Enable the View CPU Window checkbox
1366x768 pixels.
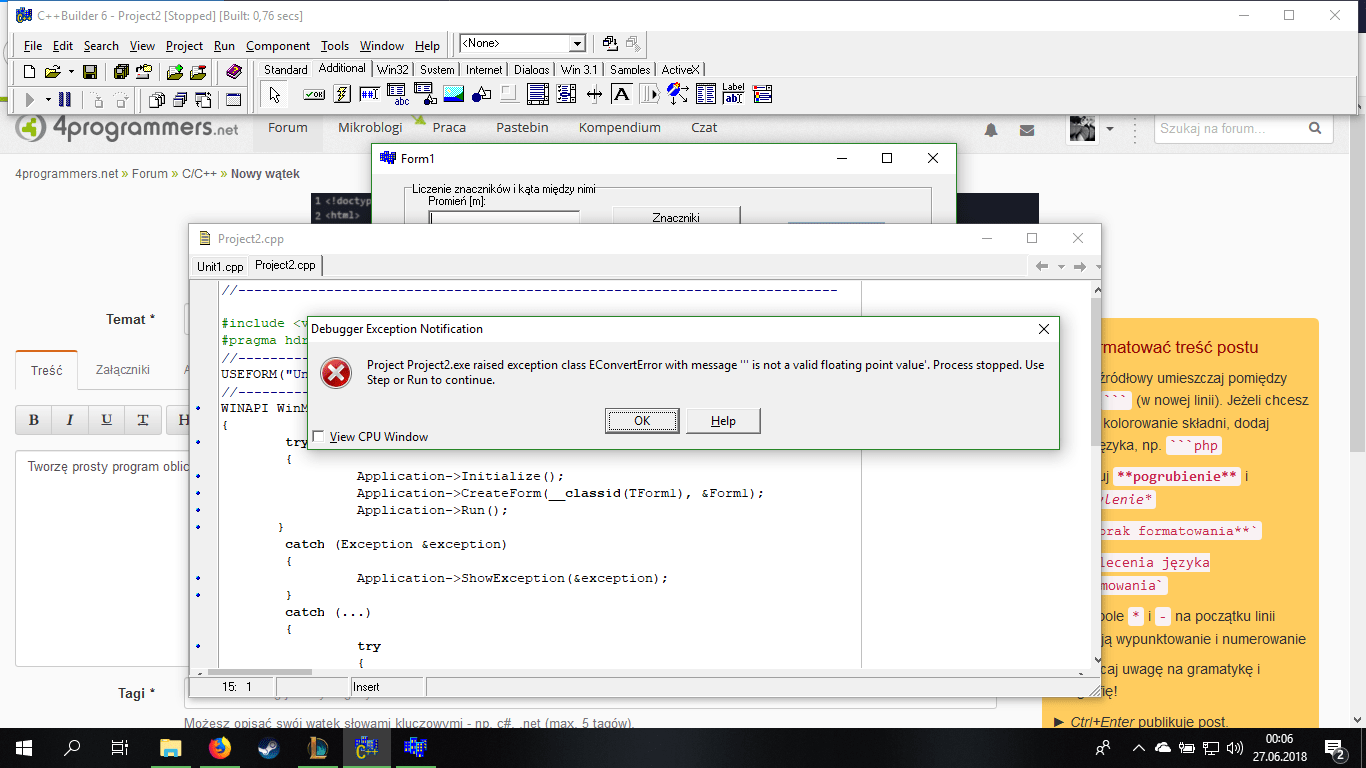click(x=318, y=437)
